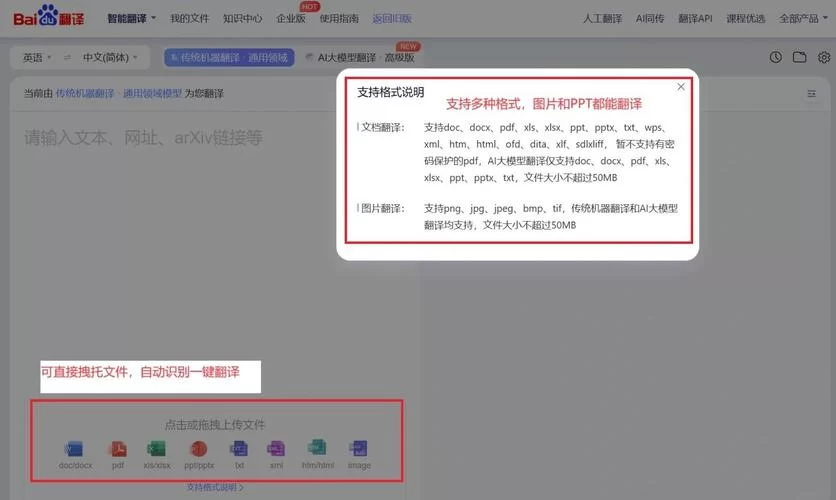Open 全部产品 dropdown
This screenshot has width=836, height=500.
[803, 19]
